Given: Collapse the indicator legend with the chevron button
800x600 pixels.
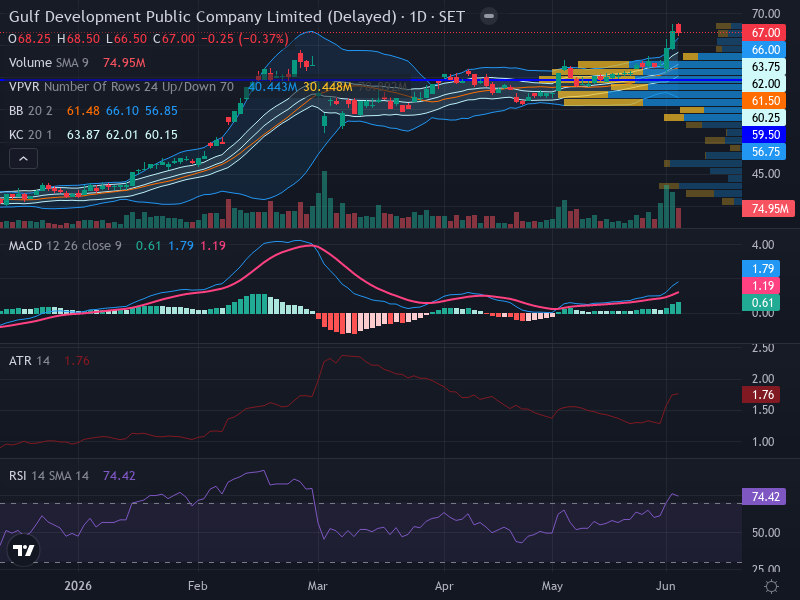Looking at the screenshot, I should click(23, 159).
